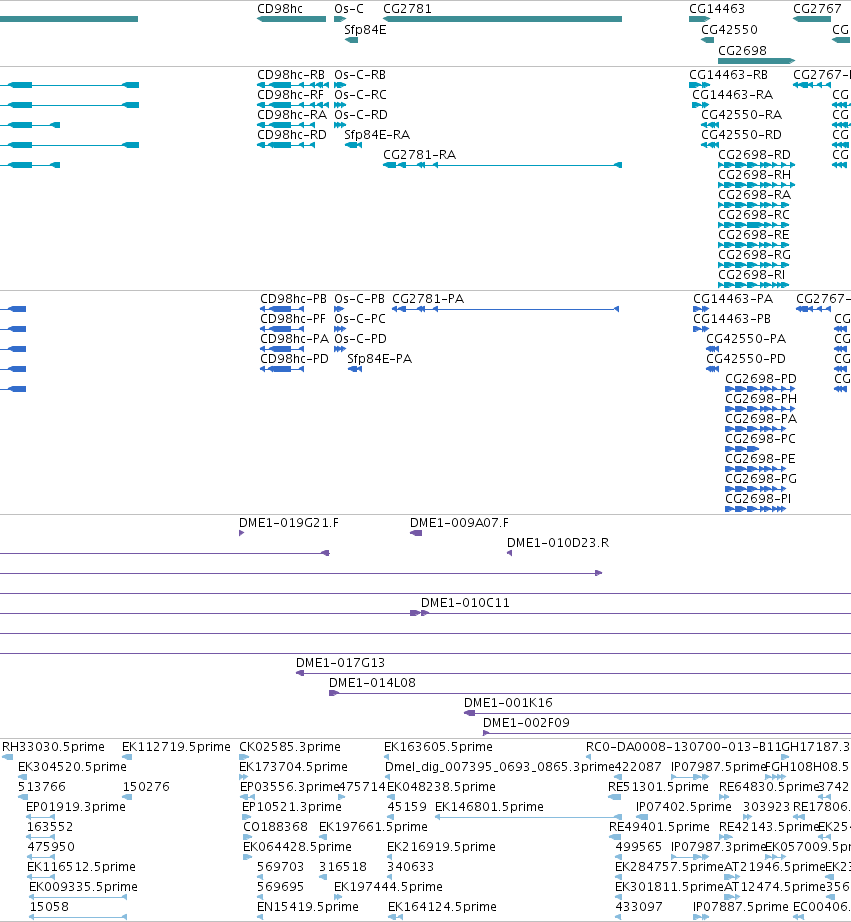The image size is (851, 922).
Task: Select EST EN15419.5prime
Action: 308,907
